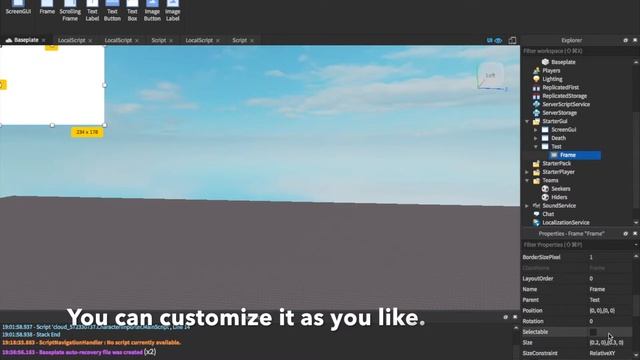This screenshot has width=640, height=360.
Task: Select the StarterPack service
Action: coord(556,163)
